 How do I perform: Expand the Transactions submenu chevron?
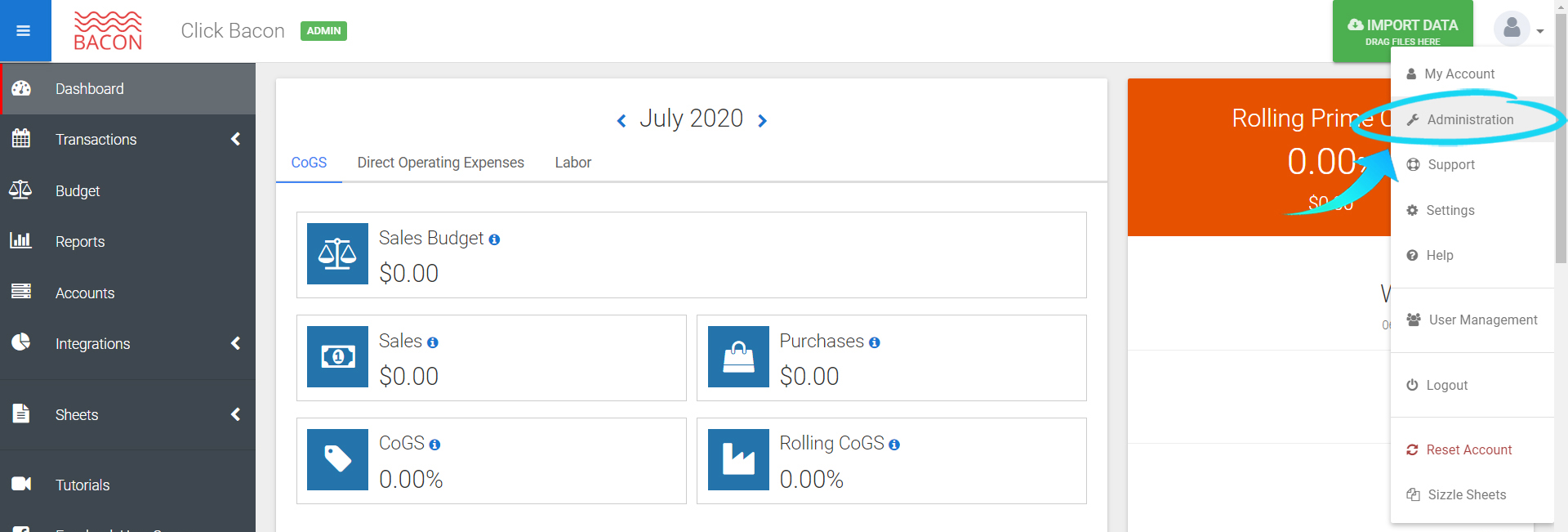coord(235,139)
